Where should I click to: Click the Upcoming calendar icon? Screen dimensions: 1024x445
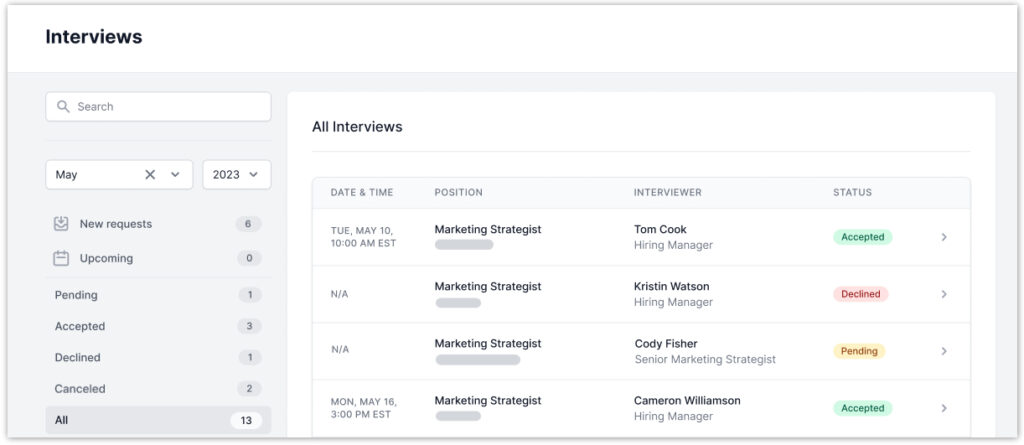pyautogui.click(x=61, y=258)
